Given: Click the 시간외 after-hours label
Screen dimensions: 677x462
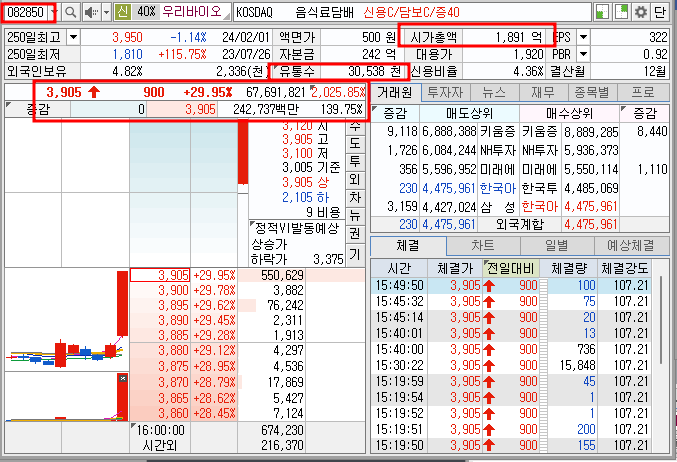Looking at the screenshot, I should pyautogui.click(x=160, y=445).
